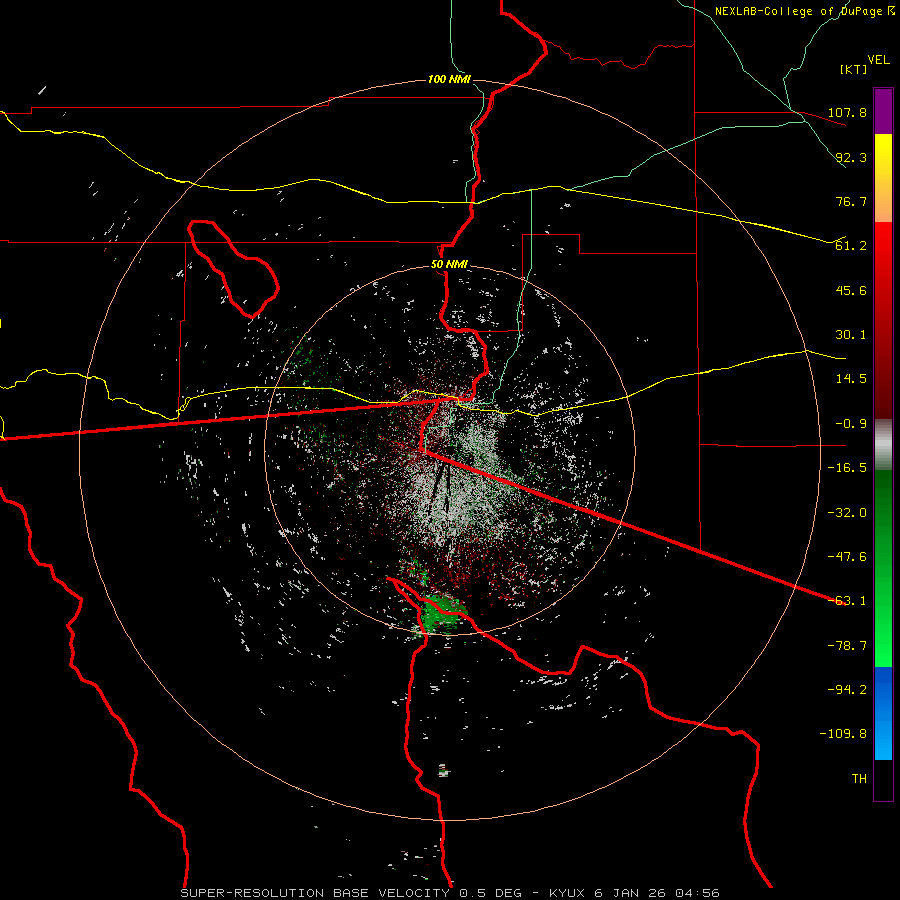This screenshot has height=900, width=900.
Task: Click the blue segment of velocity color bar
Action: 883,713
